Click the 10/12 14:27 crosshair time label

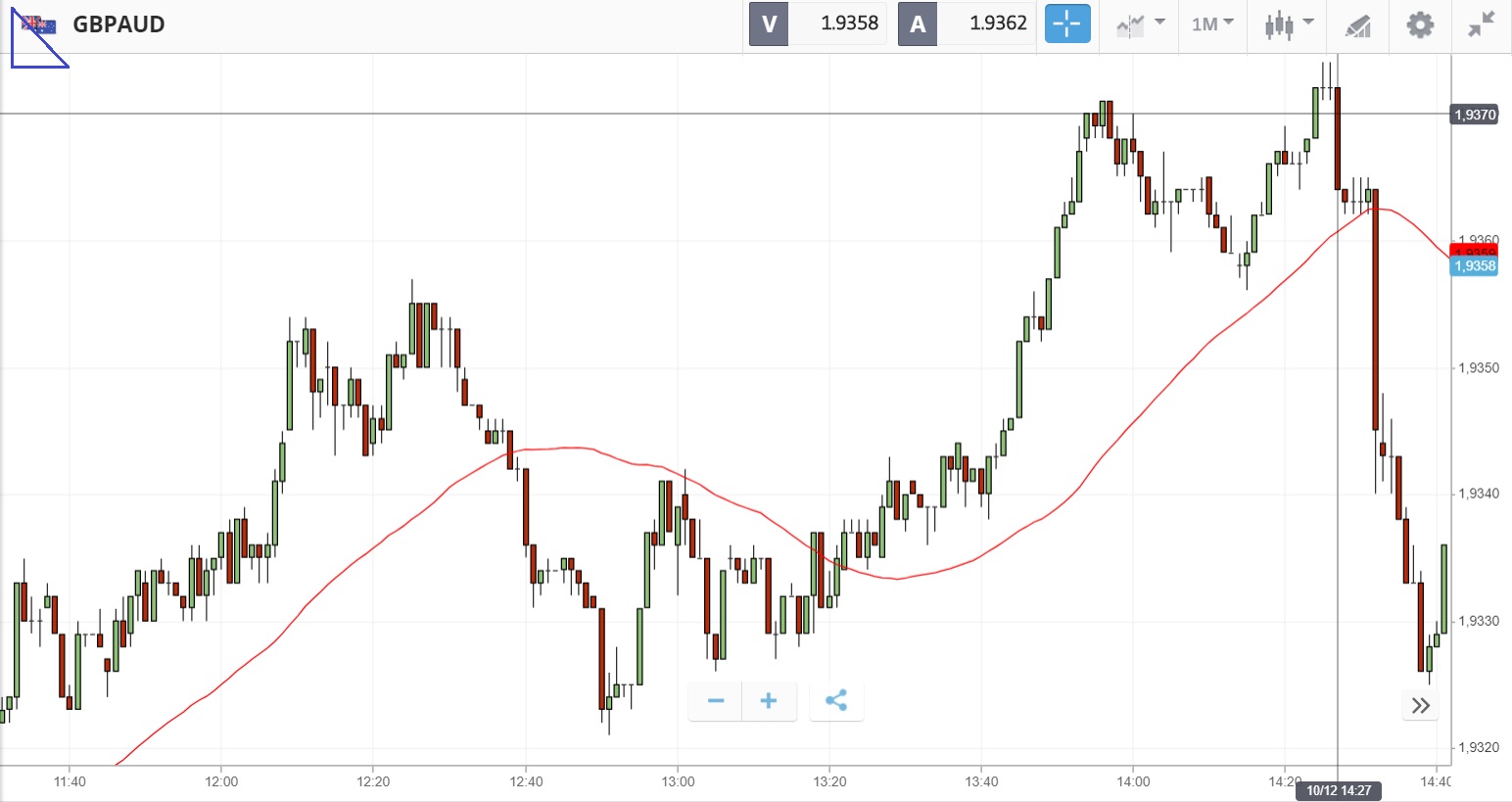click(1338, 790)
